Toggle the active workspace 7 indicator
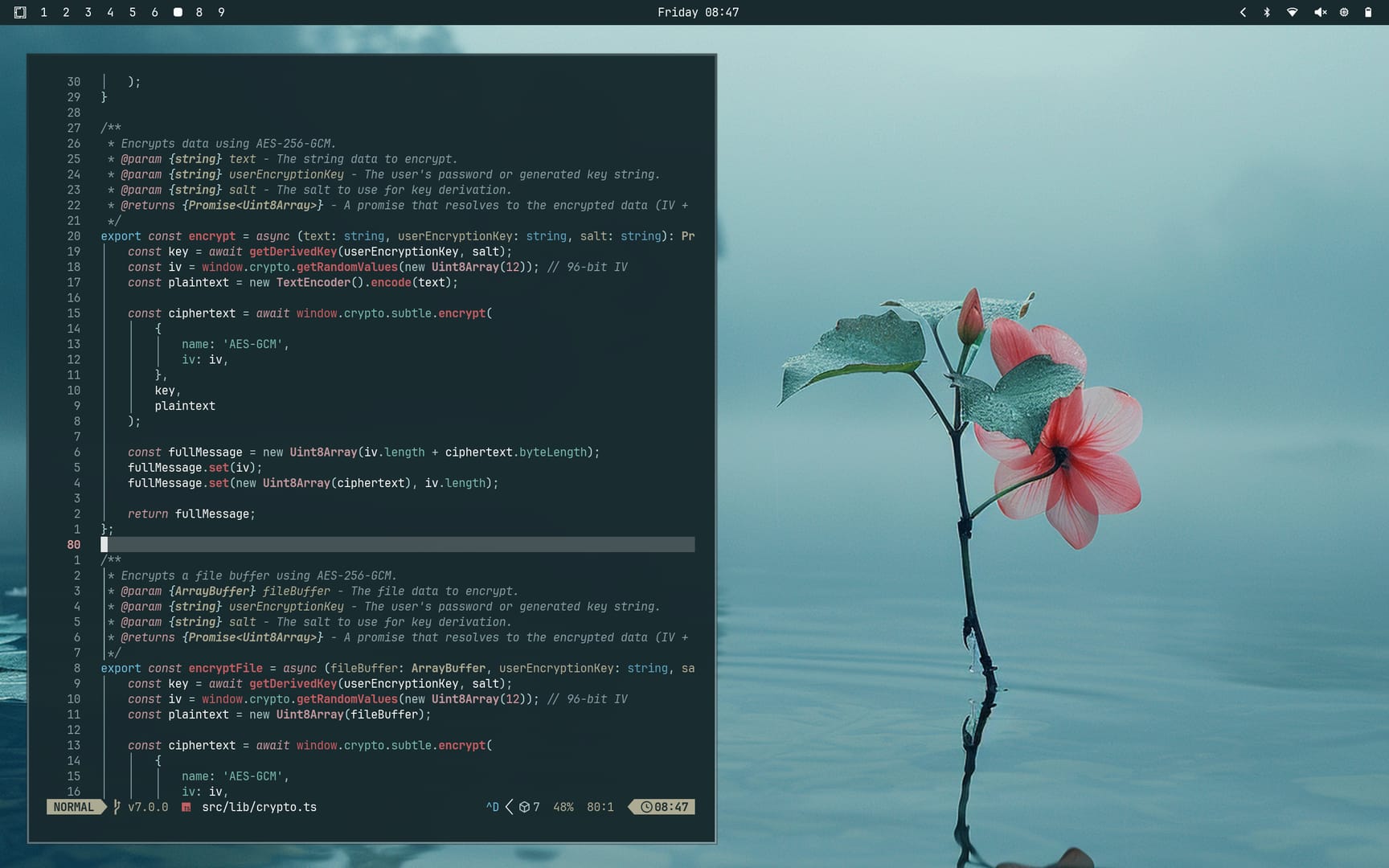 pos(178,12)
